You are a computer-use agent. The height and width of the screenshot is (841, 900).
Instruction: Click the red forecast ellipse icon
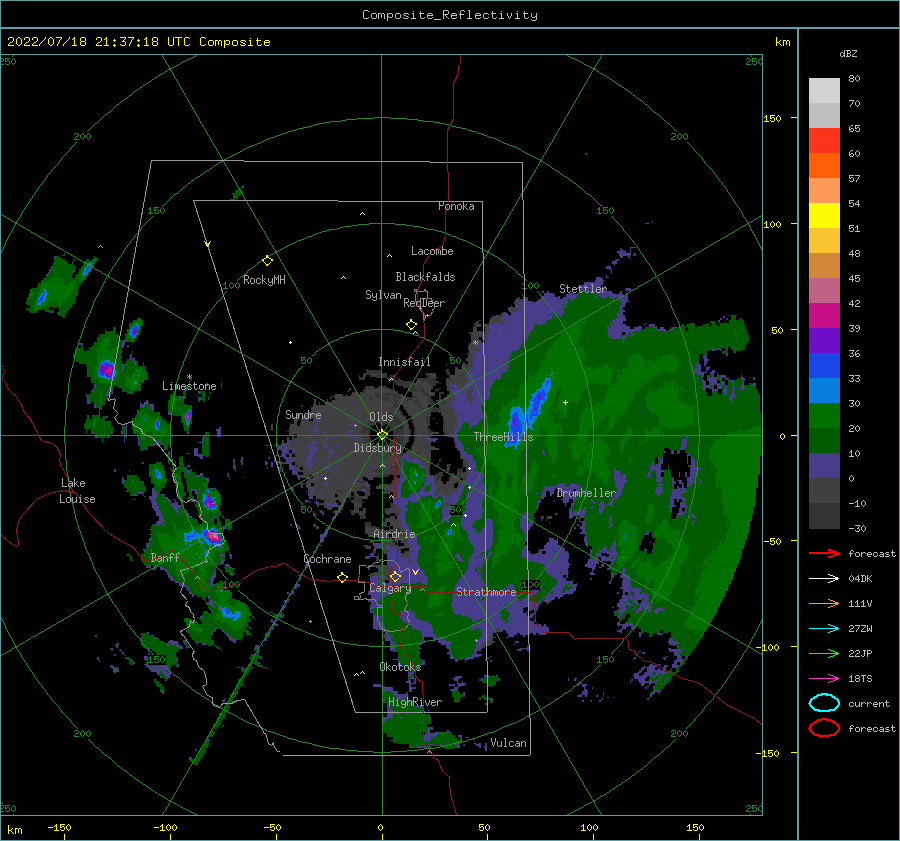point(824,728)
